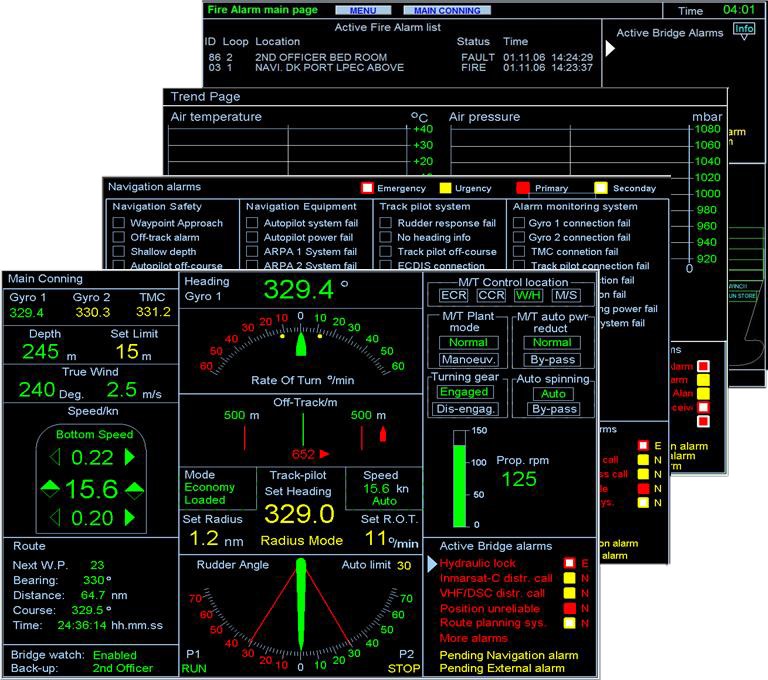
Task: Toggle the Gyro 1 connection fail checkbox
Action: point(519,223)
